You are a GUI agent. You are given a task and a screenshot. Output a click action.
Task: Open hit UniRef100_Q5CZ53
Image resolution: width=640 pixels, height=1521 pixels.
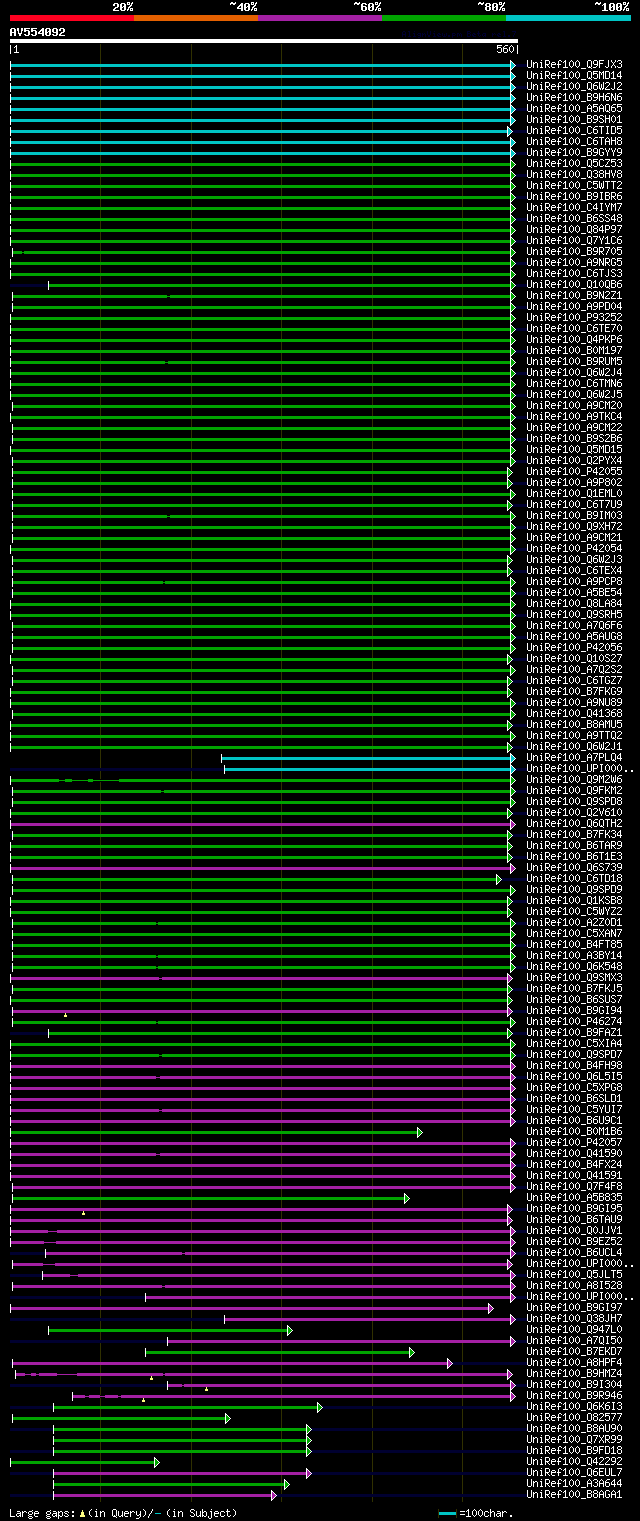[574, 163]
